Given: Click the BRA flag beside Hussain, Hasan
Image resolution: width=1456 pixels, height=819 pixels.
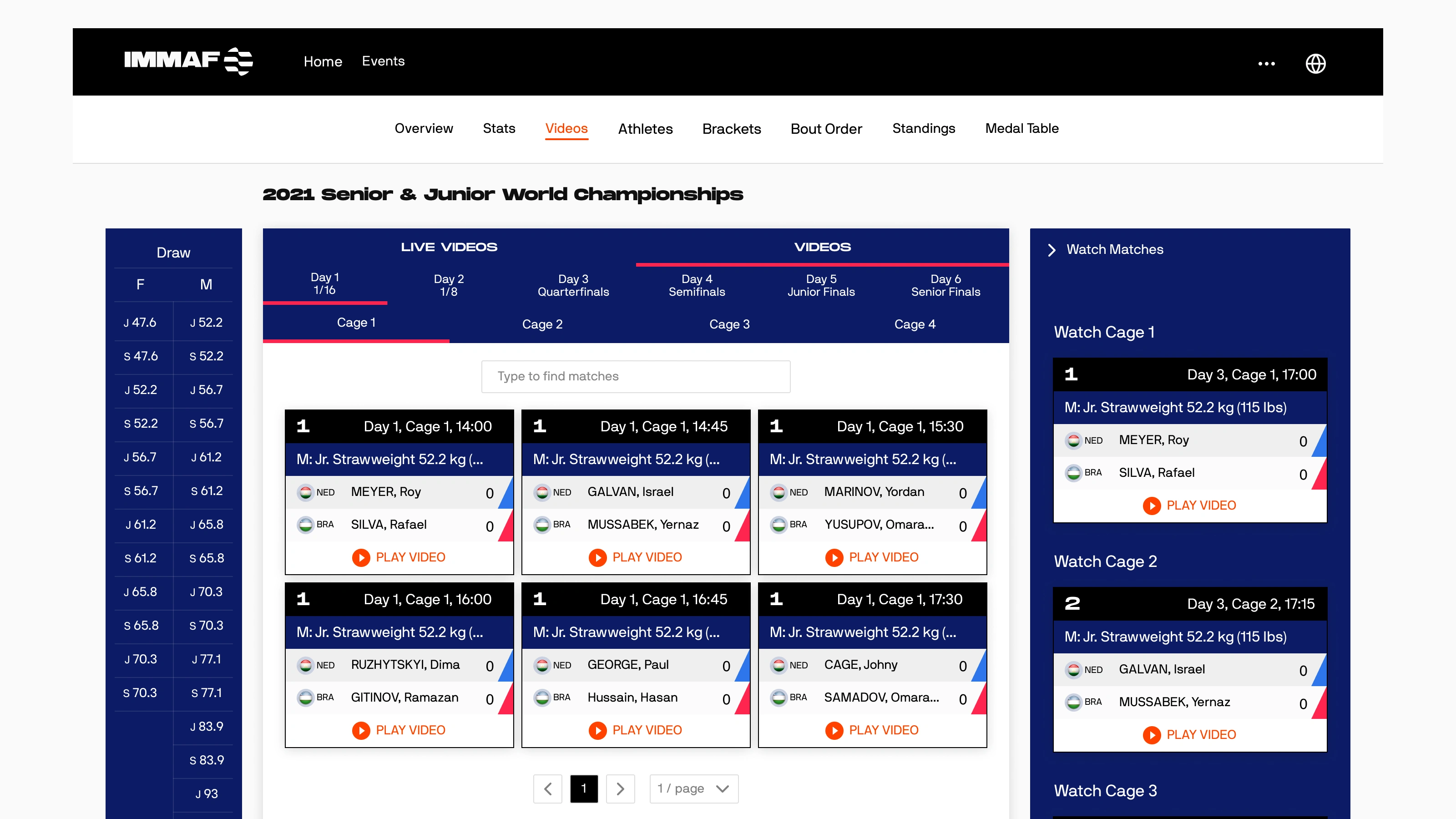Looking at the screenshot, I should [x=542, y=698].
